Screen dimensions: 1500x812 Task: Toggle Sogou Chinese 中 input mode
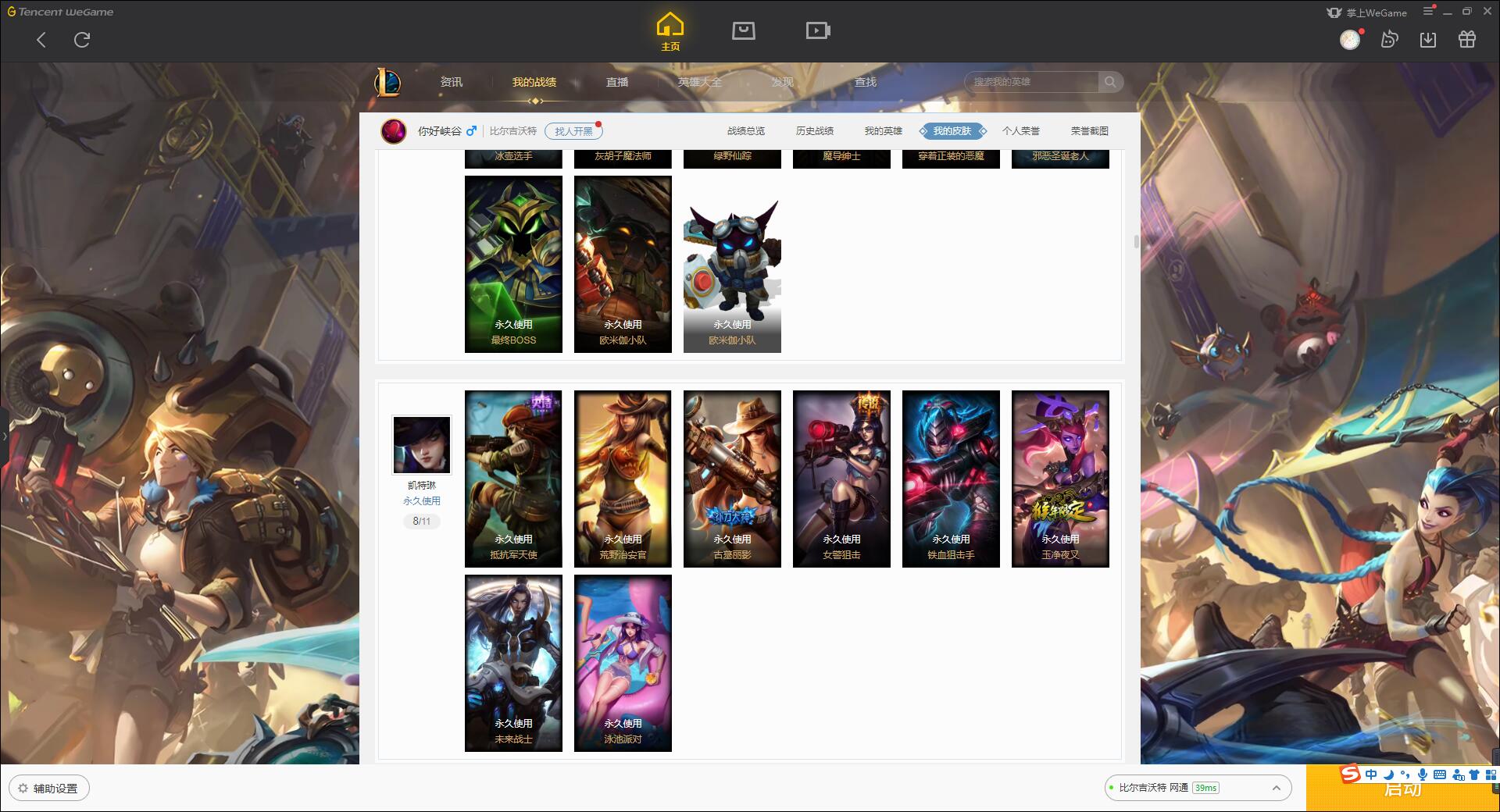click(1371, 775)
